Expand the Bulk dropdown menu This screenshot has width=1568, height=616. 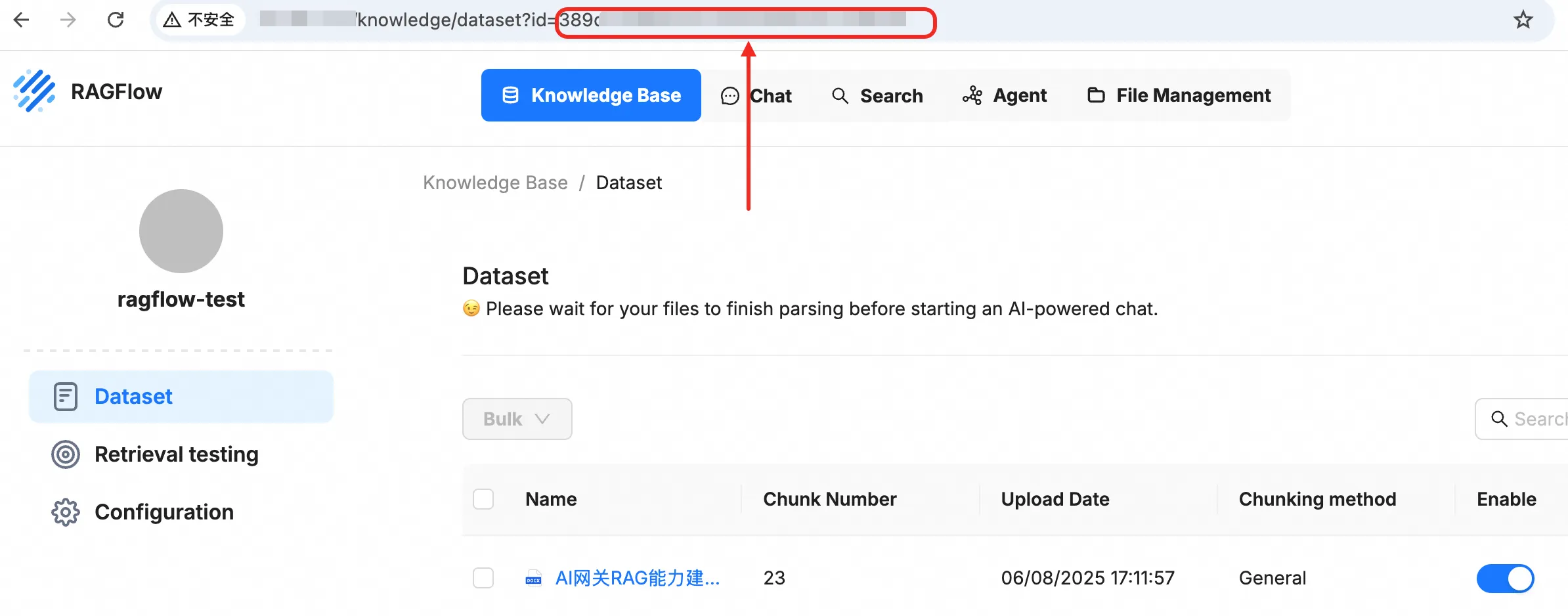pos(517,419)
